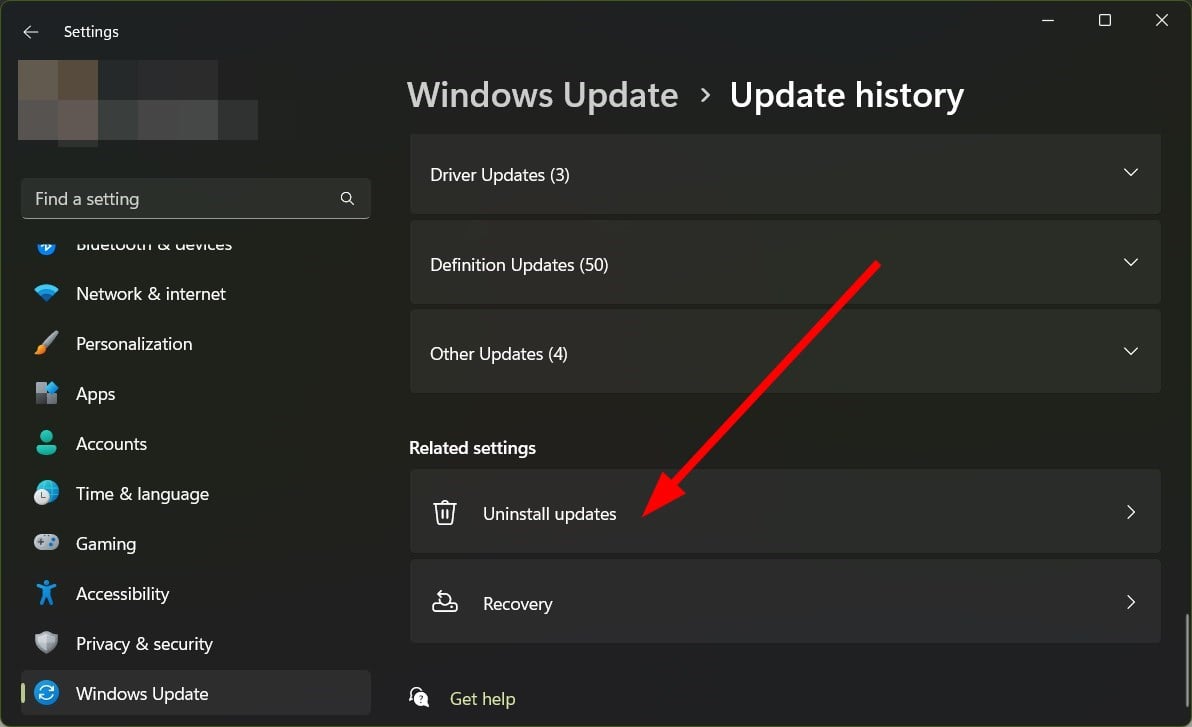Open Accessibility using its figure icon
Image resolution: width=1192 pixels, height=727 pixels.
coord(46,593)
